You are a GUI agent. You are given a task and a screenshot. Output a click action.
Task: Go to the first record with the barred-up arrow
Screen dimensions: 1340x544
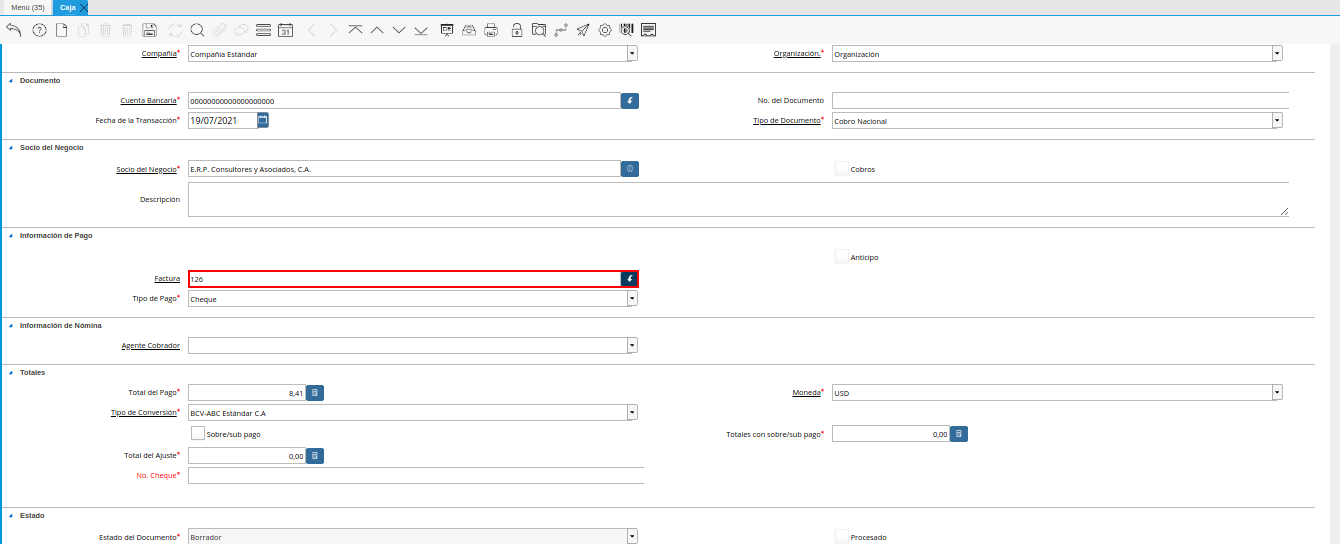click(355, 30)
